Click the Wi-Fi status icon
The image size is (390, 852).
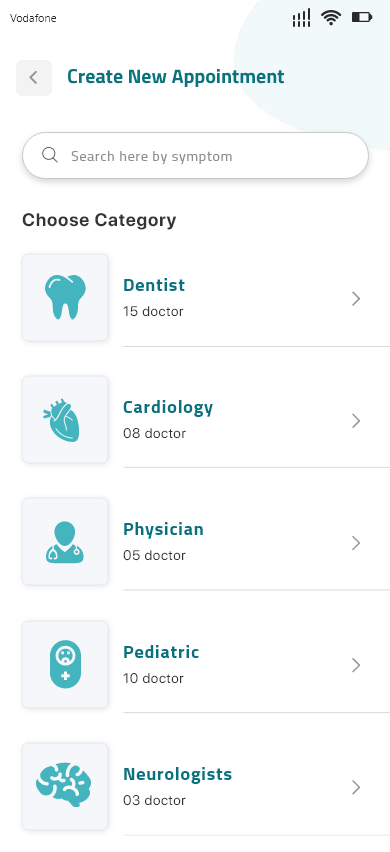pos(330,18)
